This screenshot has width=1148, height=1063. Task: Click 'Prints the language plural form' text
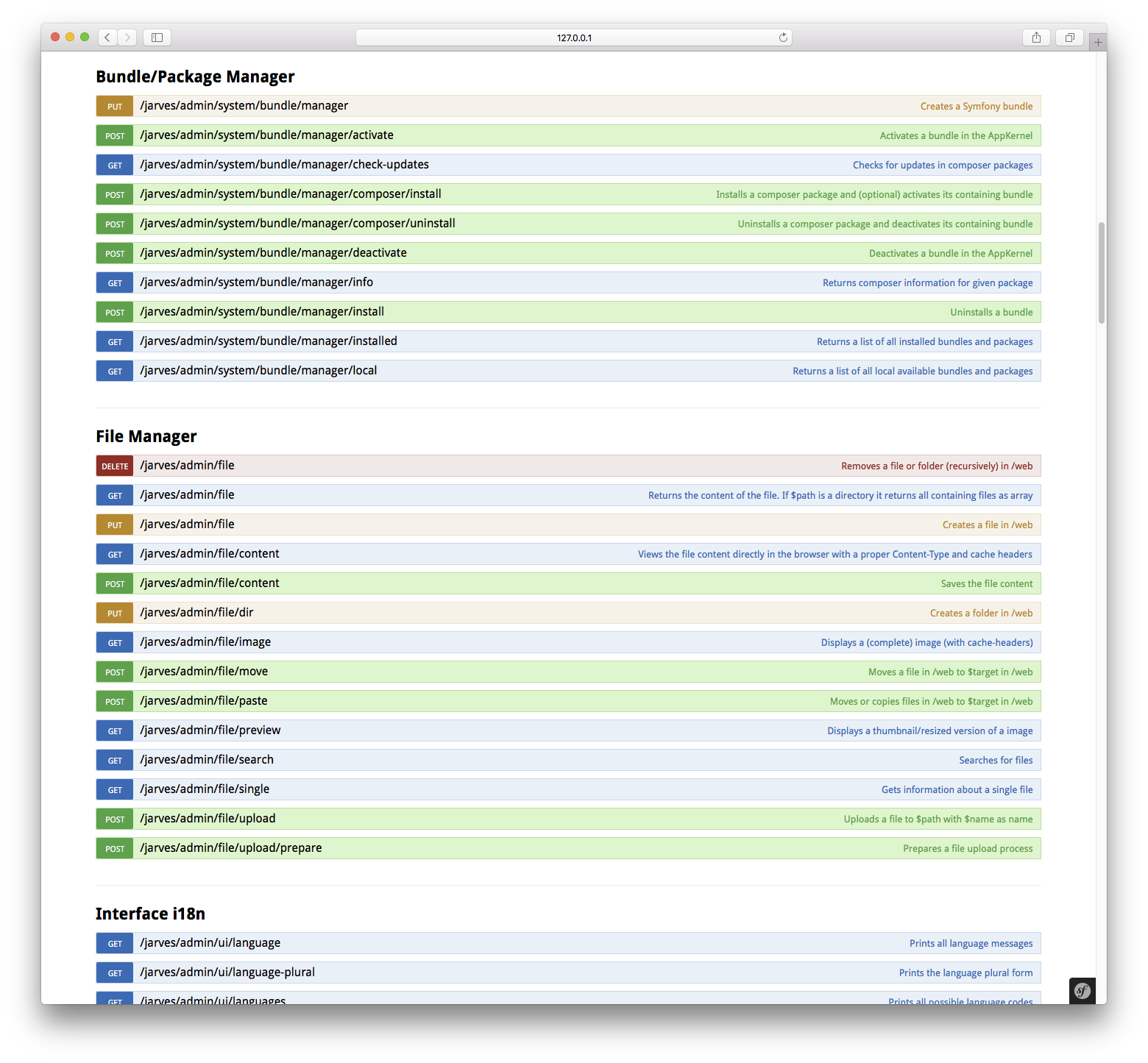(965, 973)
